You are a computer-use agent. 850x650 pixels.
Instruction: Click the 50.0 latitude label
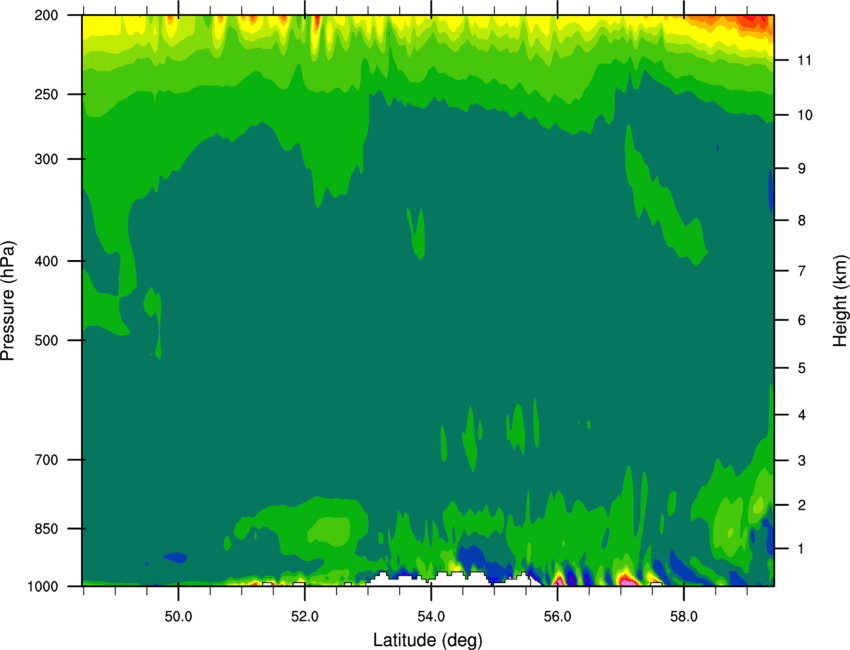[178, 617]
